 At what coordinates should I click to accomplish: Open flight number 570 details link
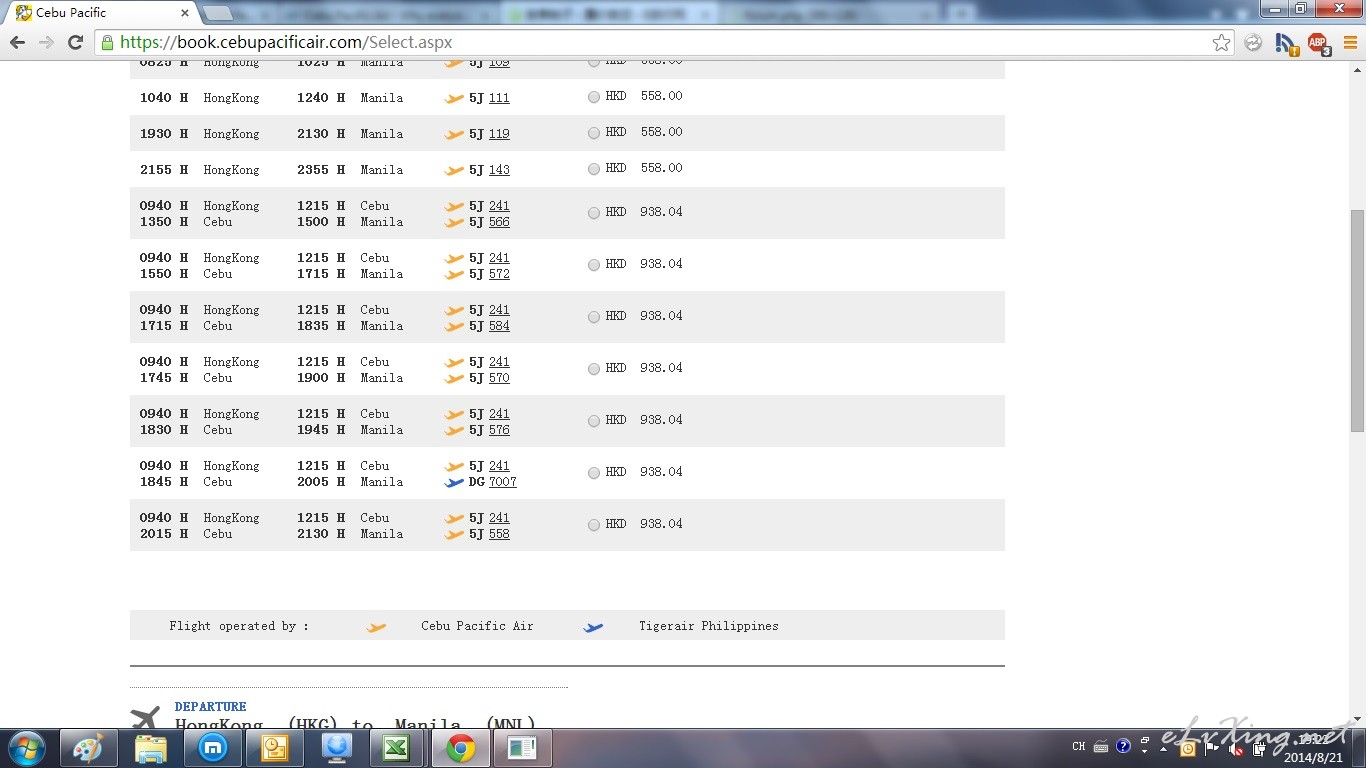click(499, 378)
